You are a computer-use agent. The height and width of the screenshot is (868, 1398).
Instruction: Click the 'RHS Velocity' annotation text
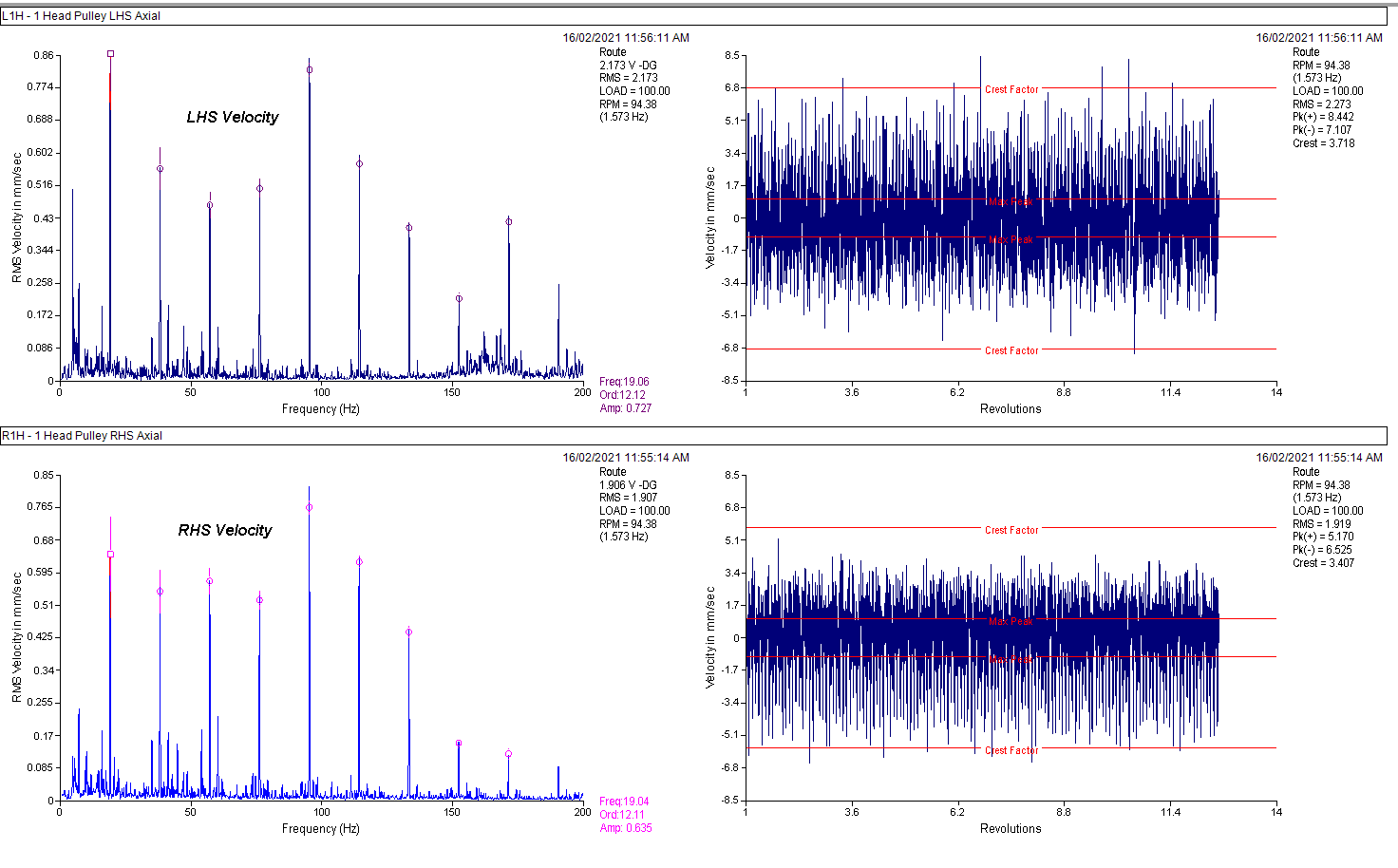pos(225,531)
